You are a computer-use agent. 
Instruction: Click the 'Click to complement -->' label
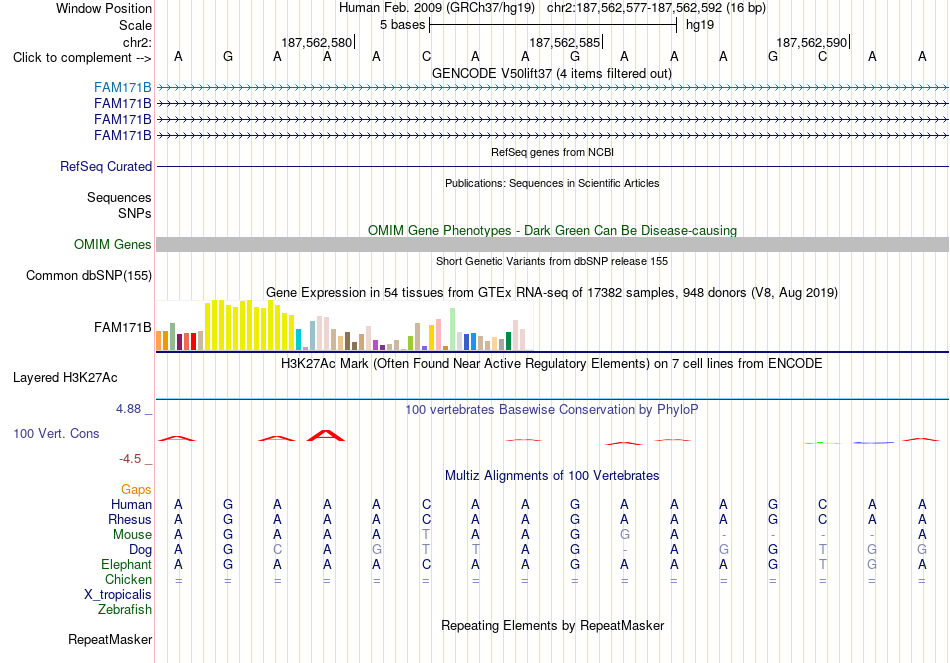pos(82,58)
